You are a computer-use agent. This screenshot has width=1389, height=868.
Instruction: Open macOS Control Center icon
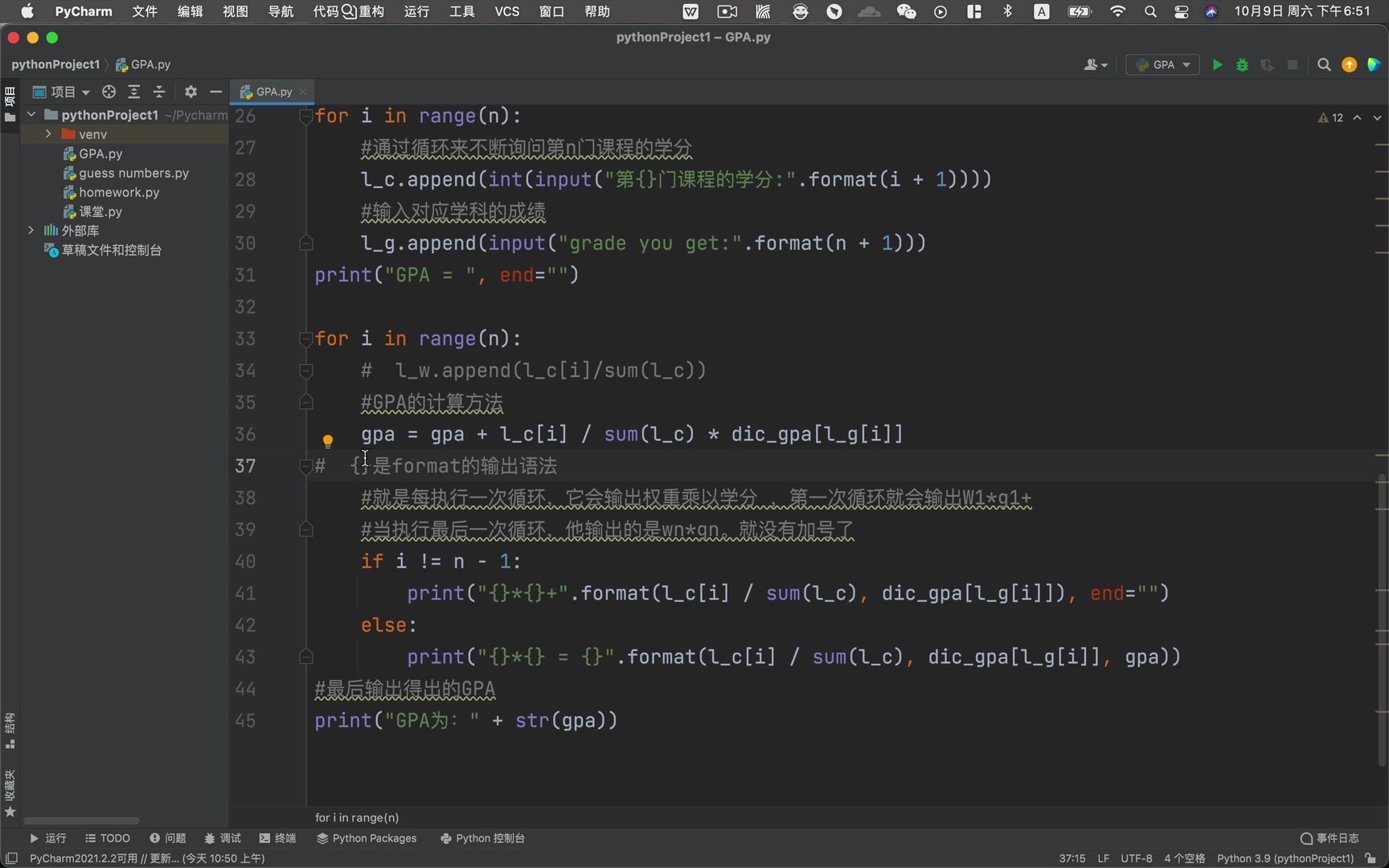click(1181, 11)
